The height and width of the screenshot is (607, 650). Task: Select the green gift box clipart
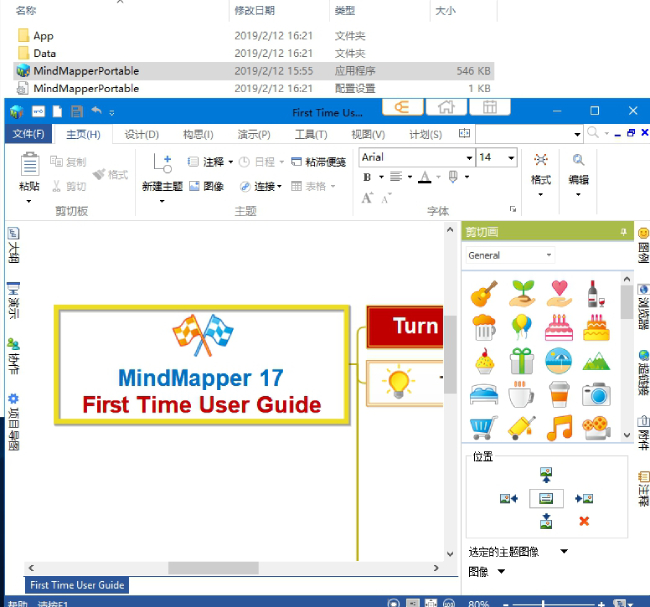tap(522, 361)
